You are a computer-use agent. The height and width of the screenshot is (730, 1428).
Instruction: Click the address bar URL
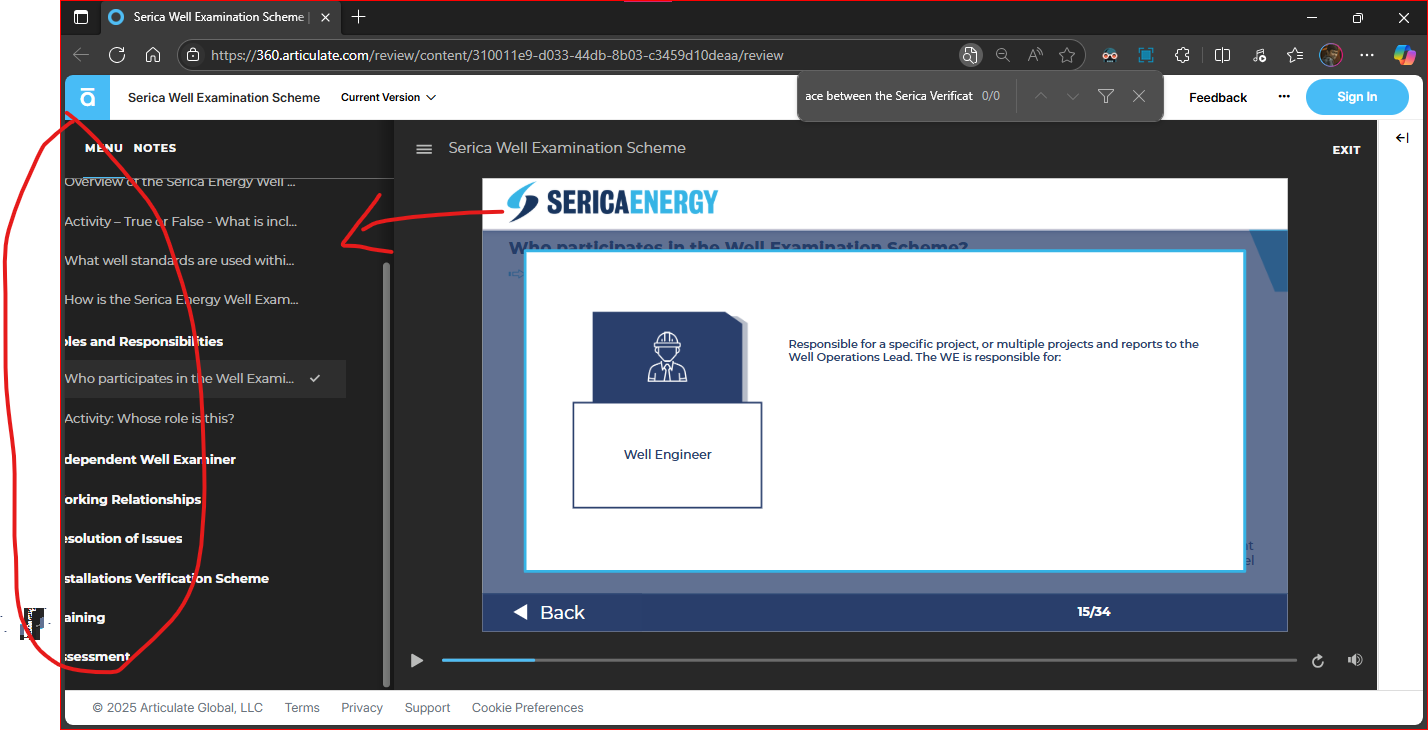[497, 55]
